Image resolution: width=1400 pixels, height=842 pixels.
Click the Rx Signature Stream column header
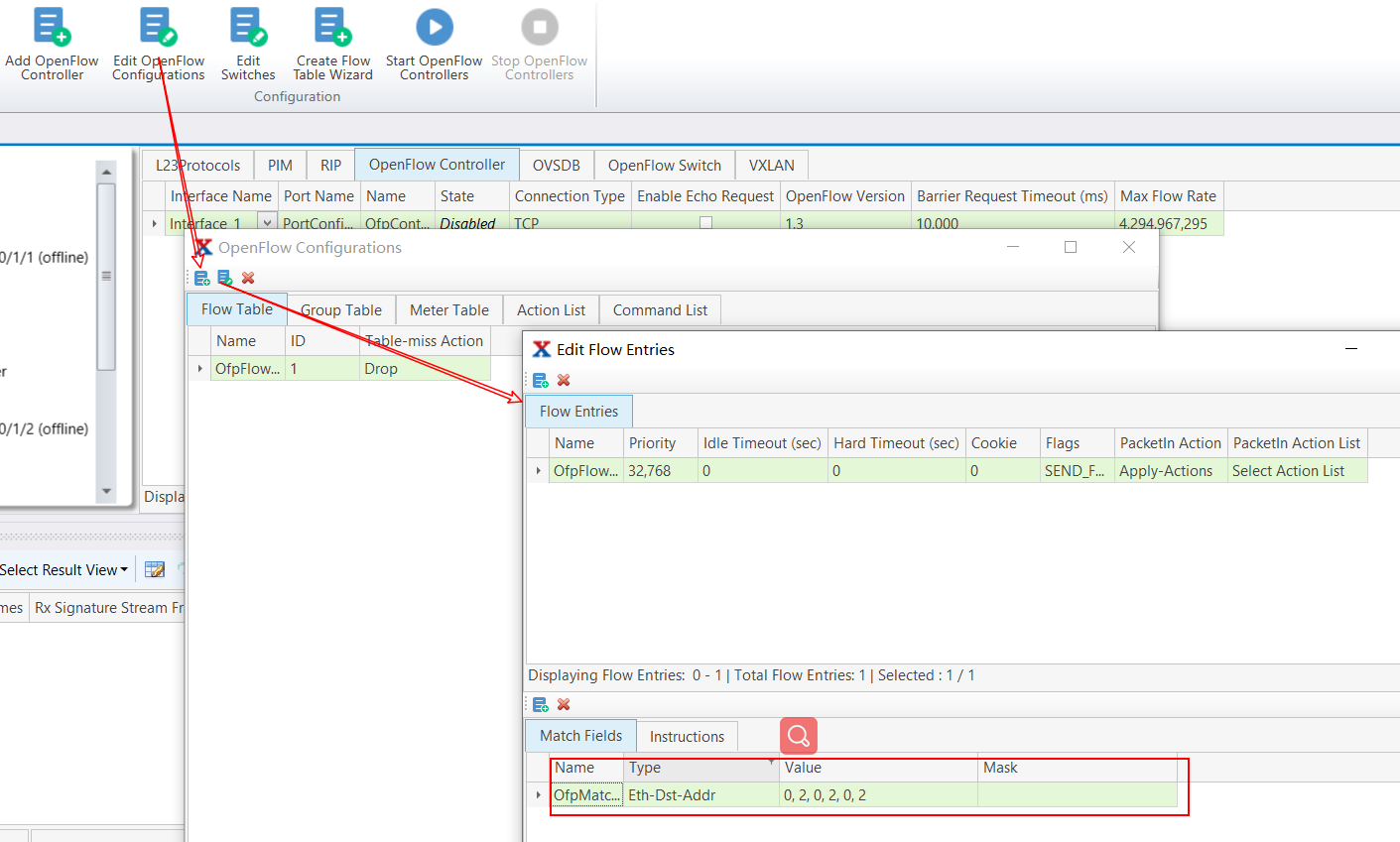107,608
